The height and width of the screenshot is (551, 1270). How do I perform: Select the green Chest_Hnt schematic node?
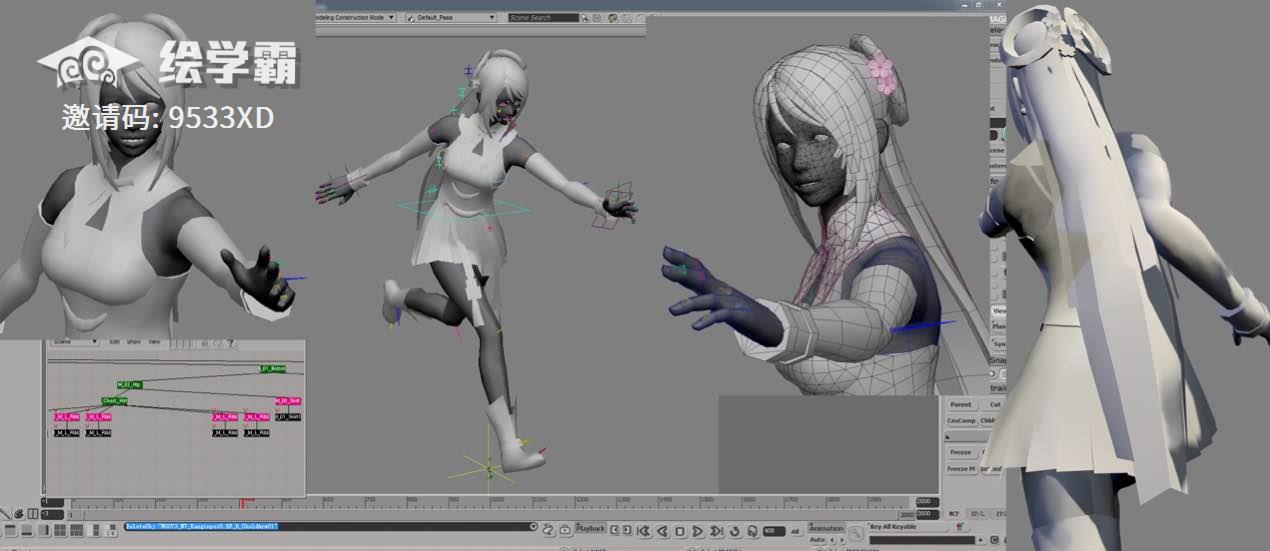coord(114,400)
